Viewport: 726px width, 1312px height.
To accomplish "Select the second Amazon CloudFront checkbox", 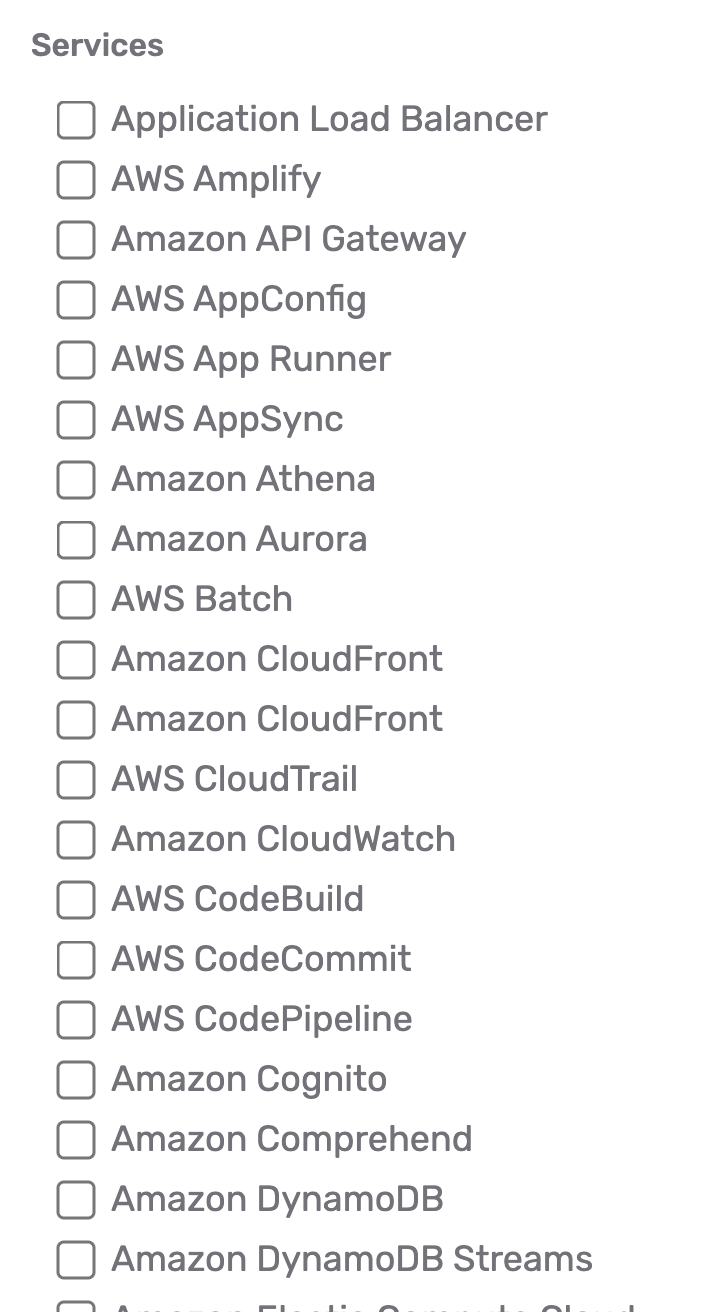I will point(75,720).
